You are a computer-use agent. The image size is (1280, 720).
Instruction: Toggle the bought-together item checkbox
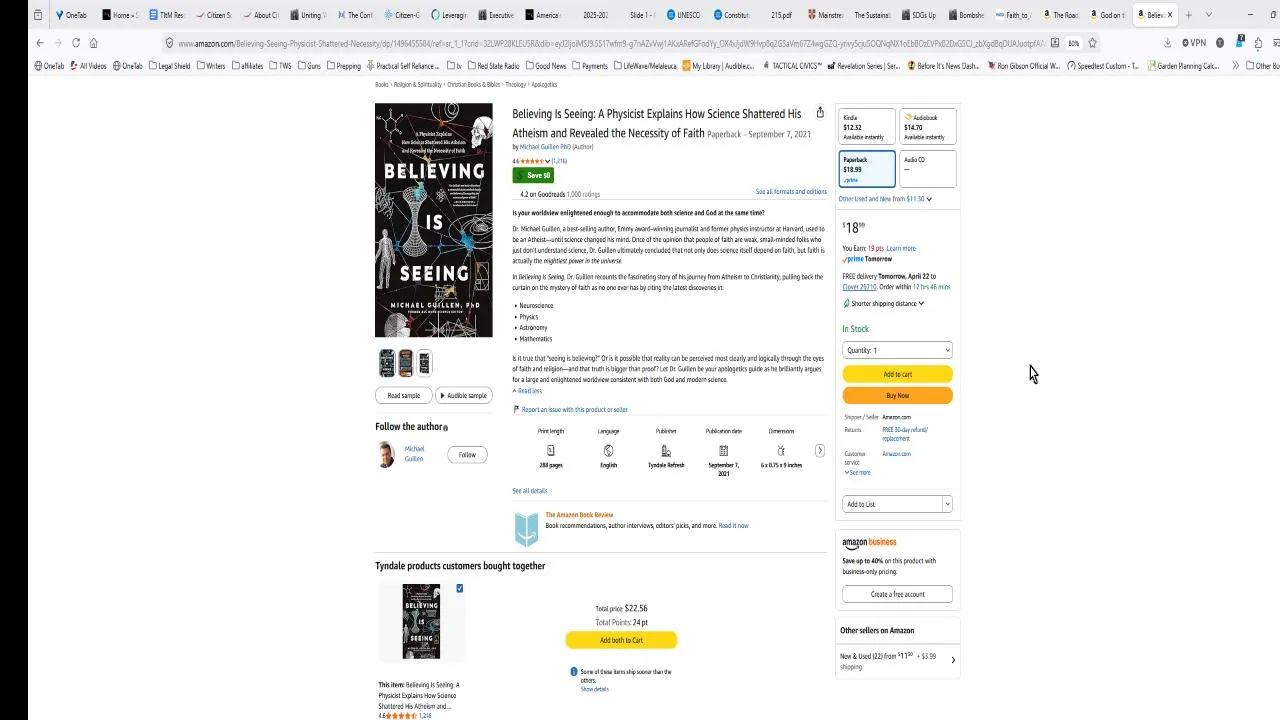[x=460, y=588]
